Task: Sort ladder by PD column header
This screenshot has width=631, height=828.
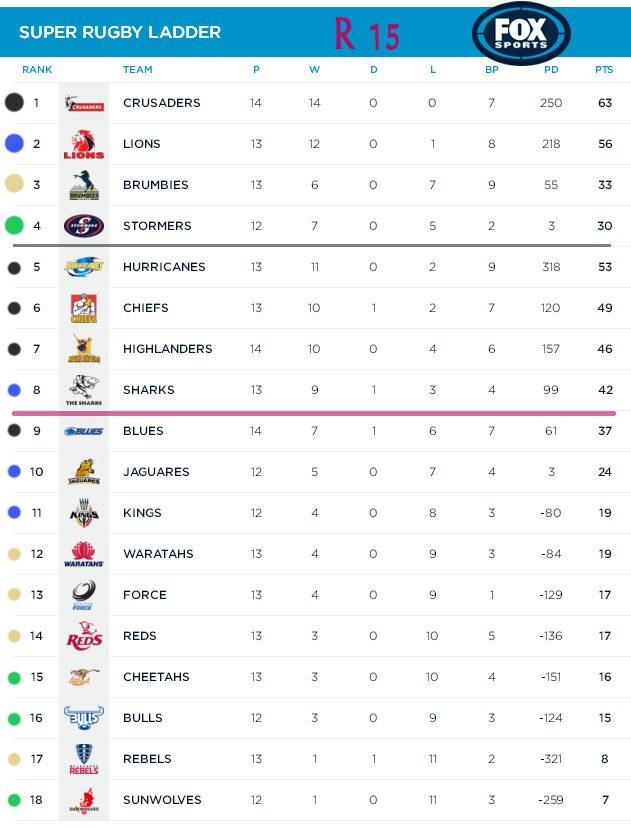Action: 551,70
